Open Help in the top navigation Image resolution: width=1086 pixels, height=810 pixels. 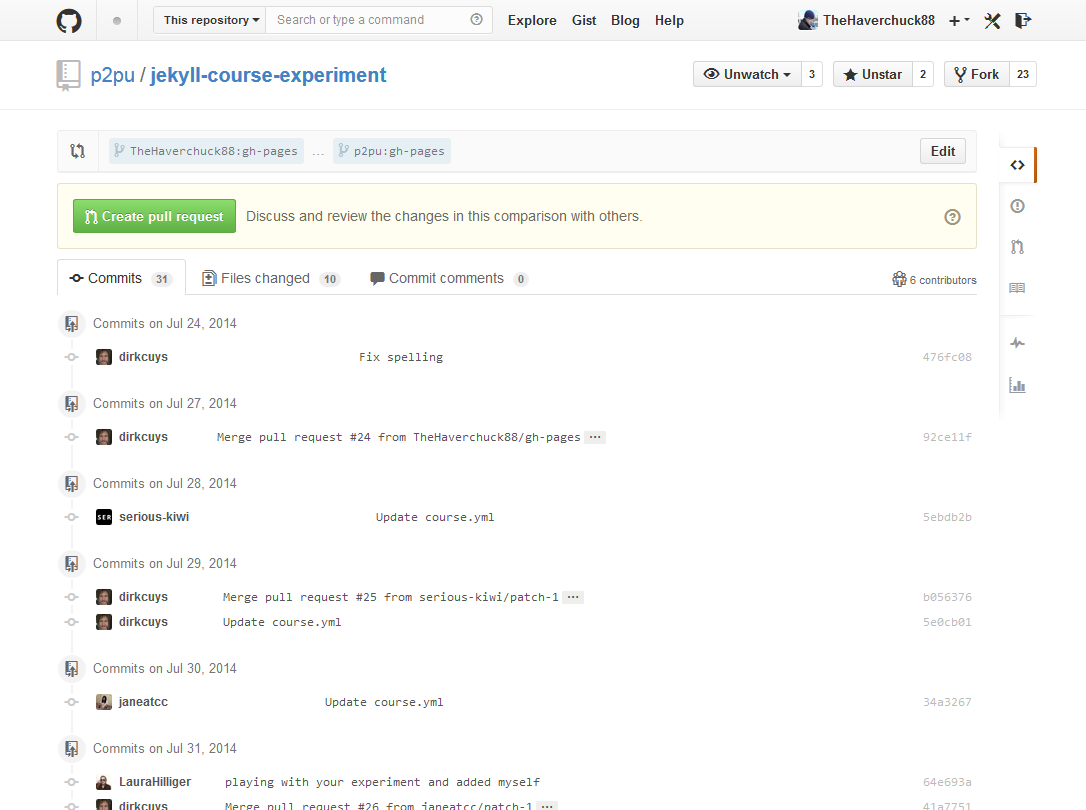click(x=669, y=20)
